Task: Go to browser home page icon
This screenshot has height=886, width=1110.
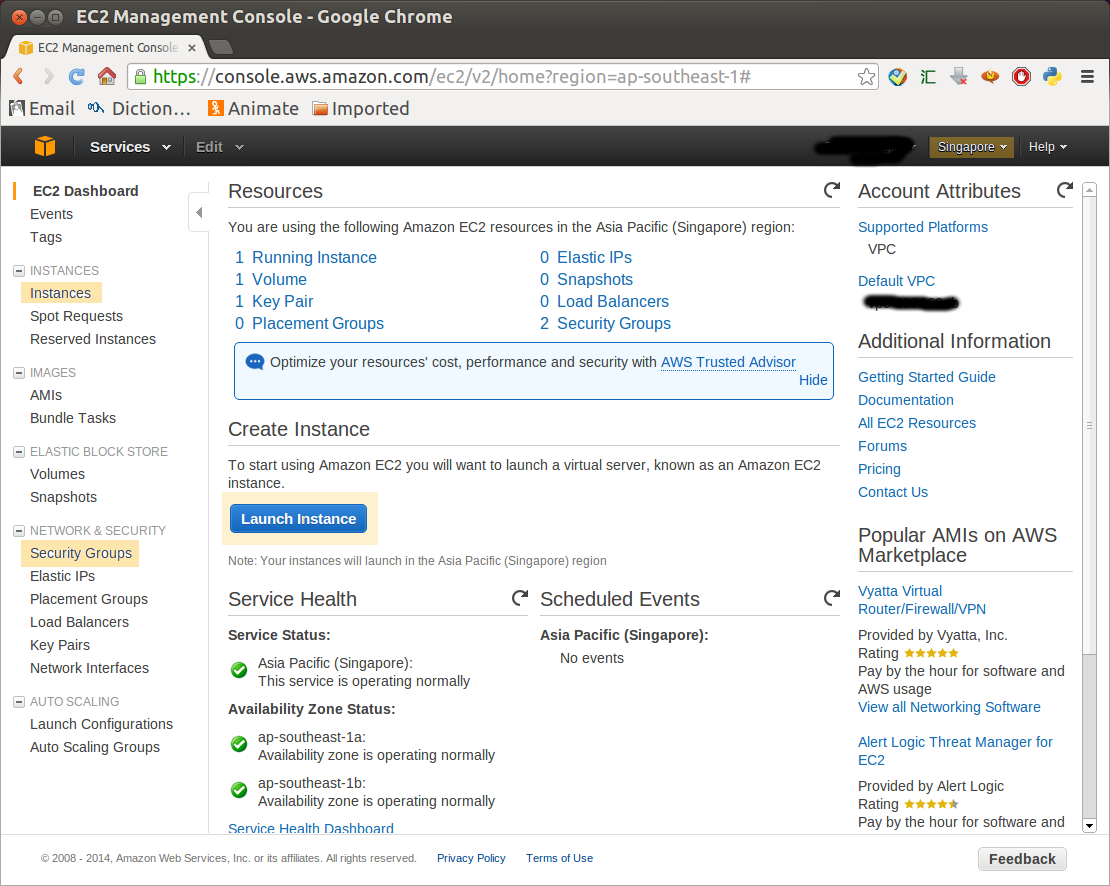Action: pyautogui.click(x=106, y=77)
